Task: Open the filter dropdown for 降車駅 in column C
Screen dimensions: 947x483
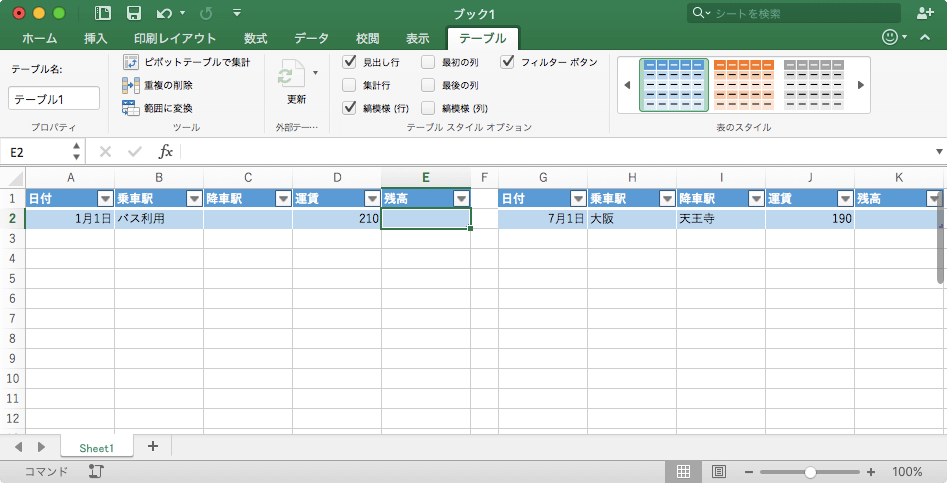Action: click(x=283, y=199)
